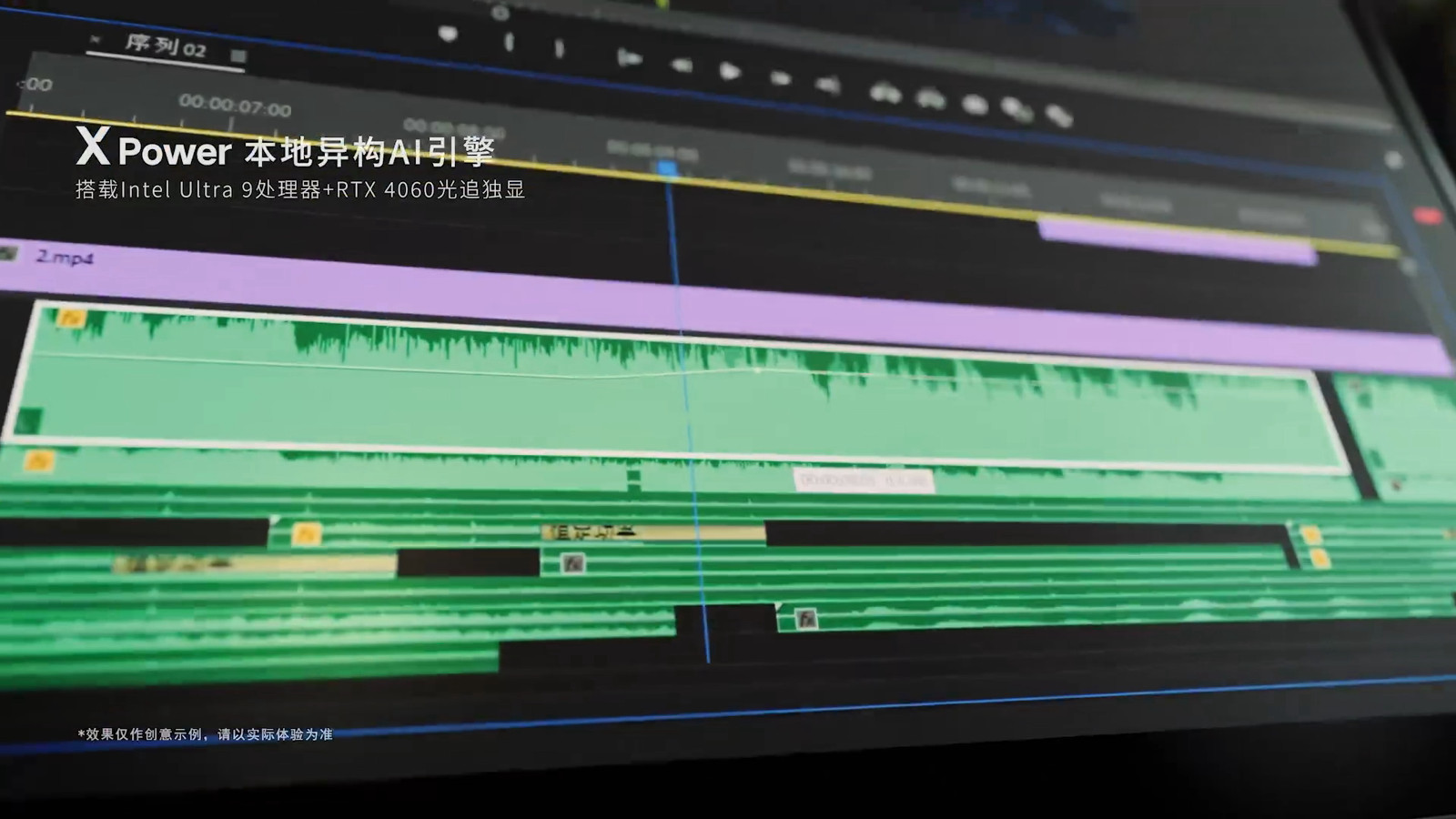Step forward one frame
Image resolution: width=1456 pixels, height=819 pixels.
click(x=780, y=78)
